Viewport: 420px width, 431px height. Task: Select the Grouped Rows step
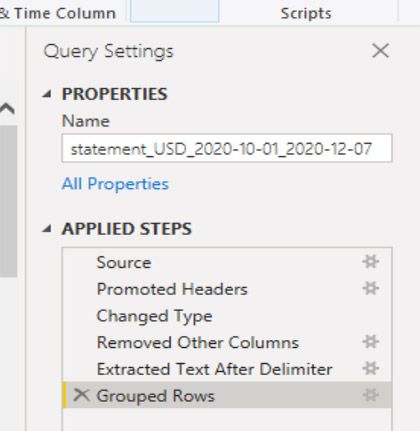point(227,395)
